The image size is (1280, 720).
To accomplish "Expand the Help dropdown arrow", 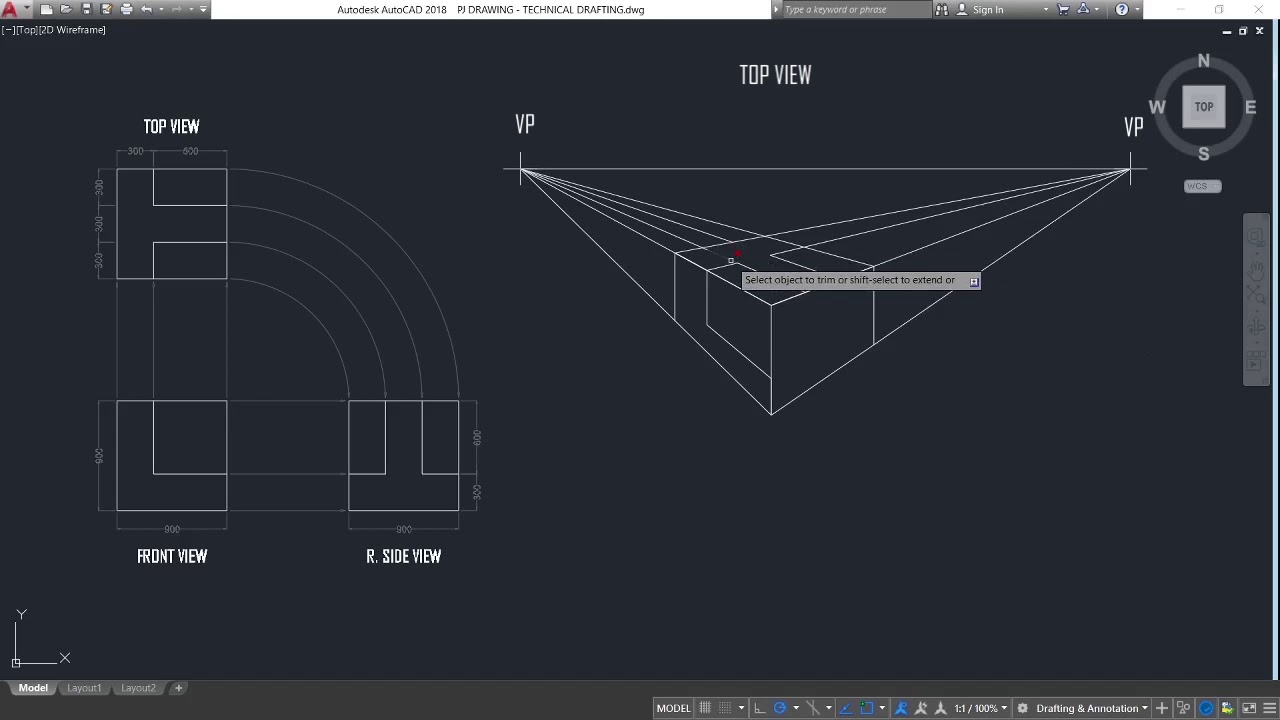I will [1137, 9].
